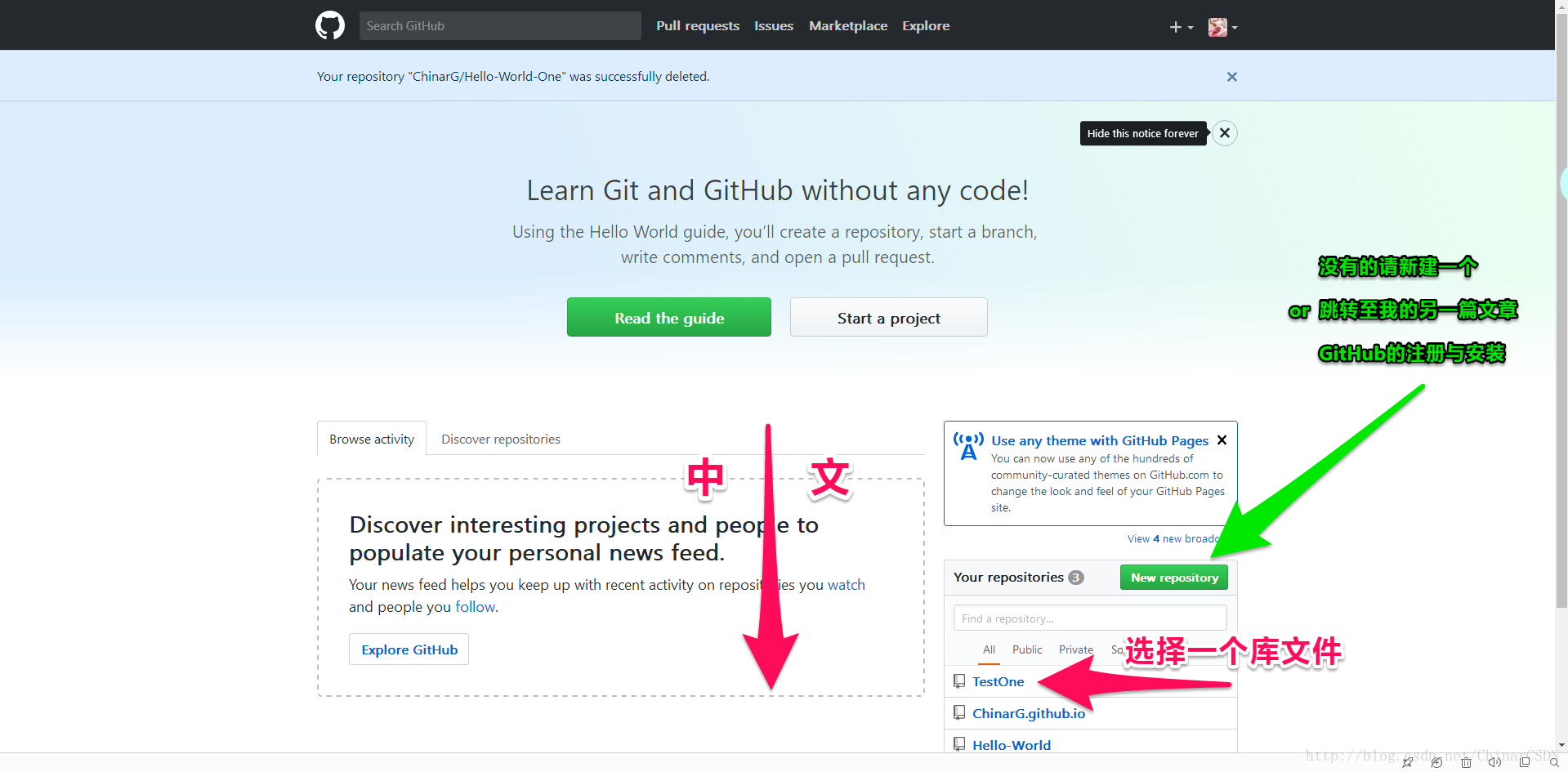Click the repository successfully deleted message text

click(513, 77)
